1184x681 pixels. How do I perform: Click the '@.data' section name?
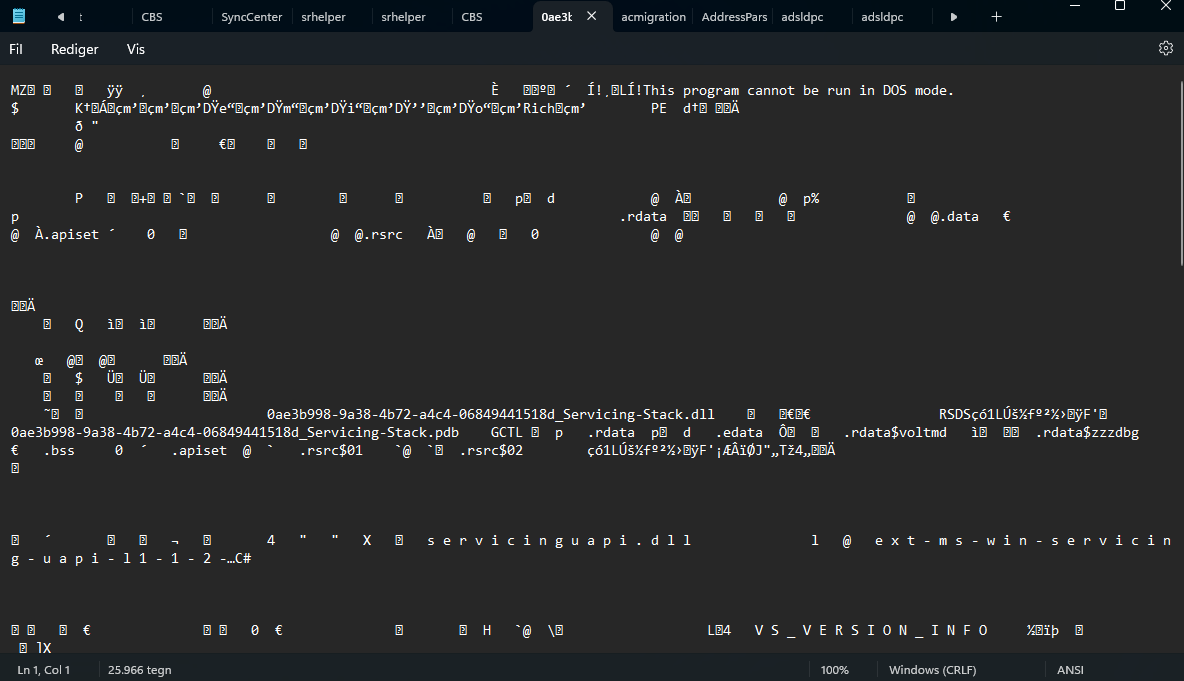point(954,217)
